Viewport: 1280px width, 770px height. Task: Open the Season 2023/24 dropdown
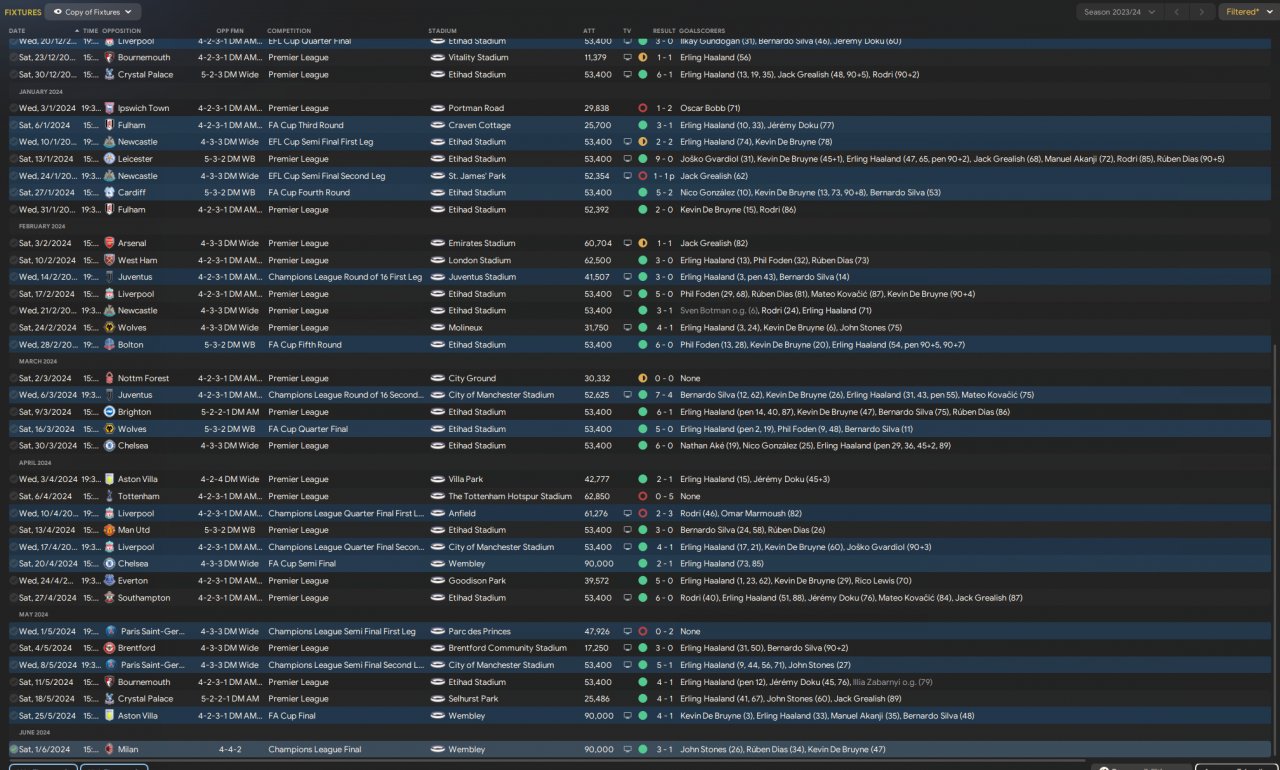point(1119,12)
